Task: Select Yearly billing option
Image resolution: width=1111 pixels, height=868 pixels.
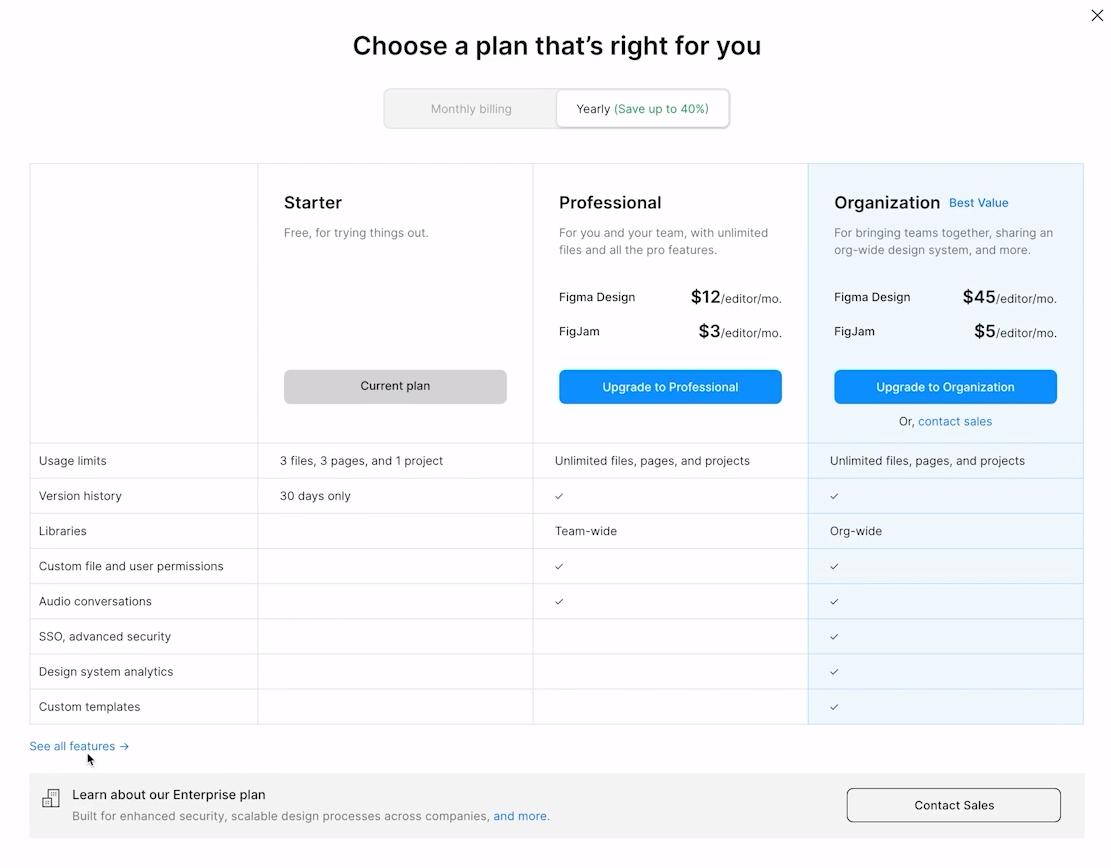Action: [642, 109]
